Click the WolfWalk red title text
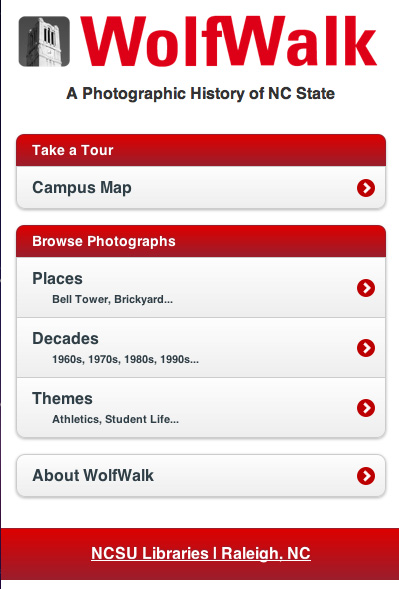 229,41
